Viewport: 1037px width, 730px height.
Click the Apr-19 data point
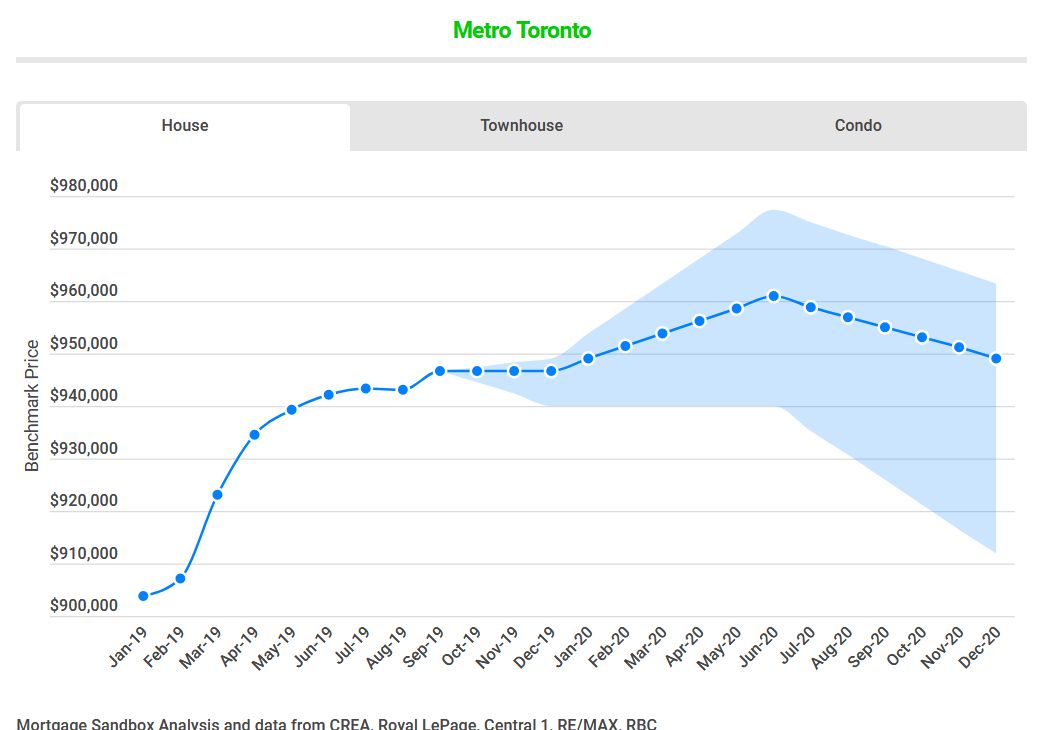click(255, 434)
